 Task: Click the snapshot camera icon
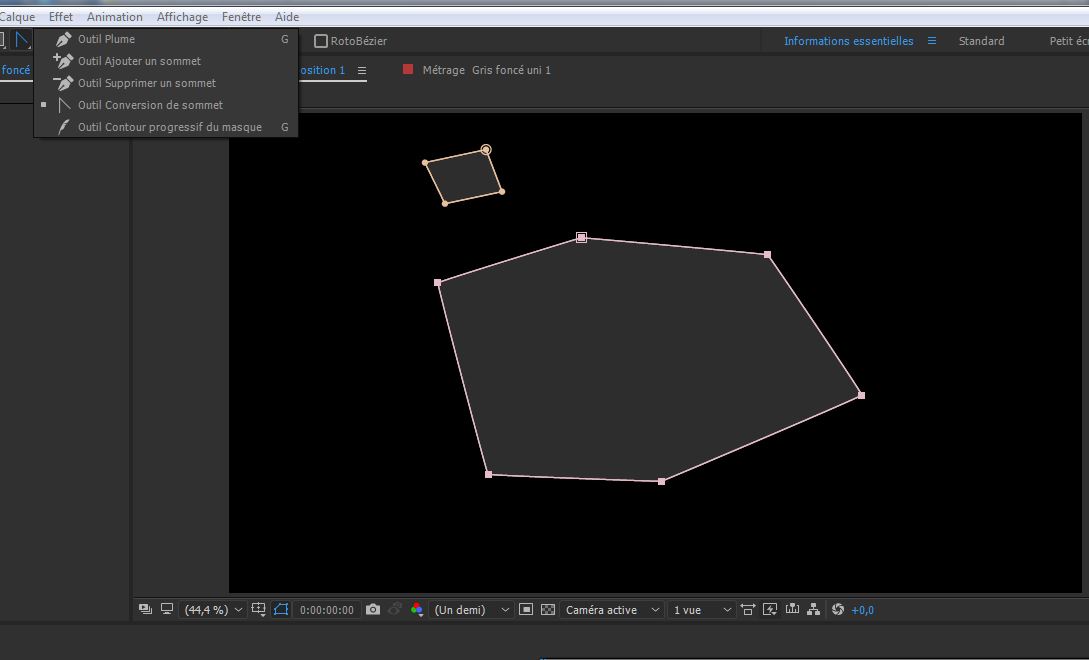(x=373, y=609)
